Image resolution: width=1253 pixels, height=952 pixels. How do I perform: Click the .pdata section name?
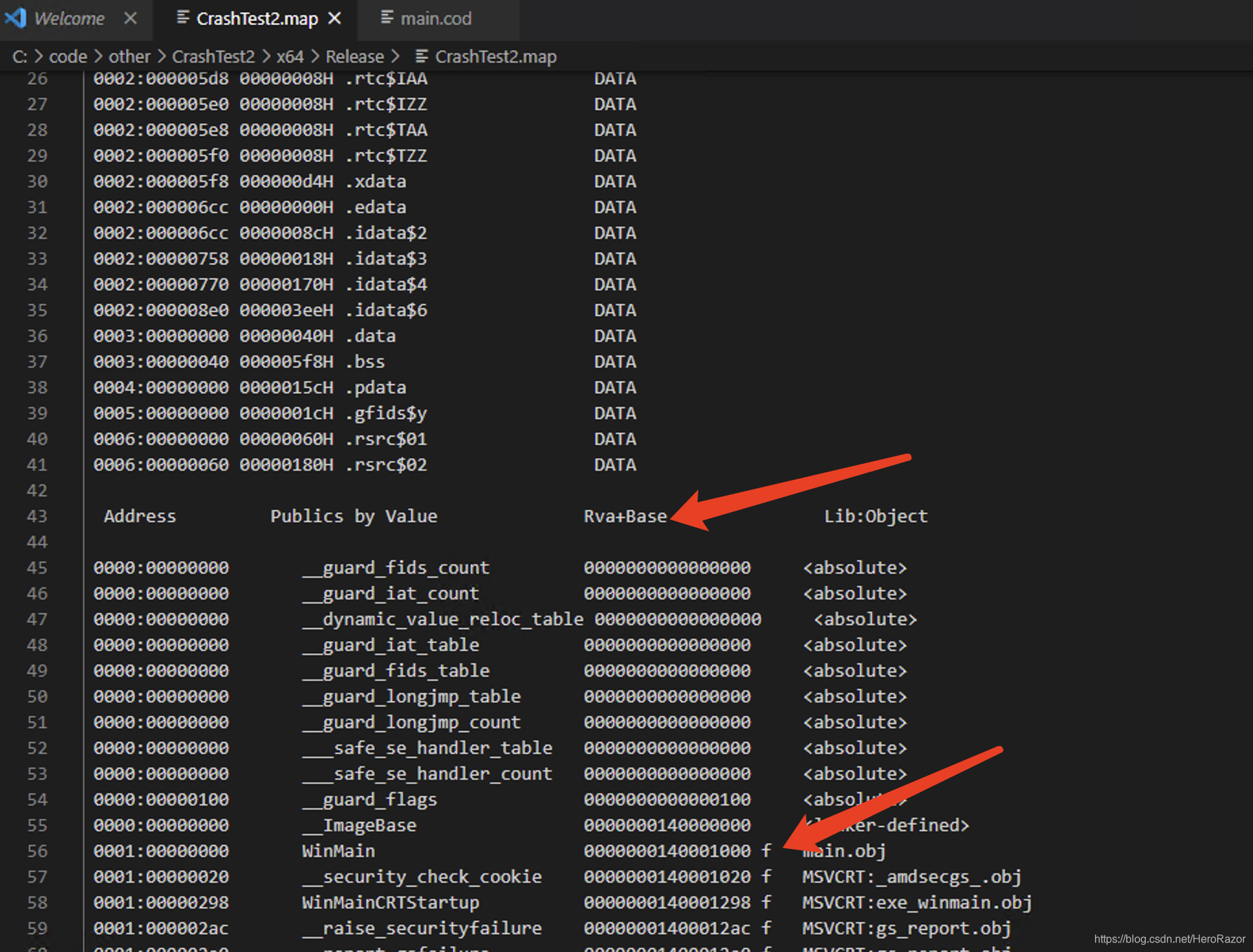pos(376,387)
